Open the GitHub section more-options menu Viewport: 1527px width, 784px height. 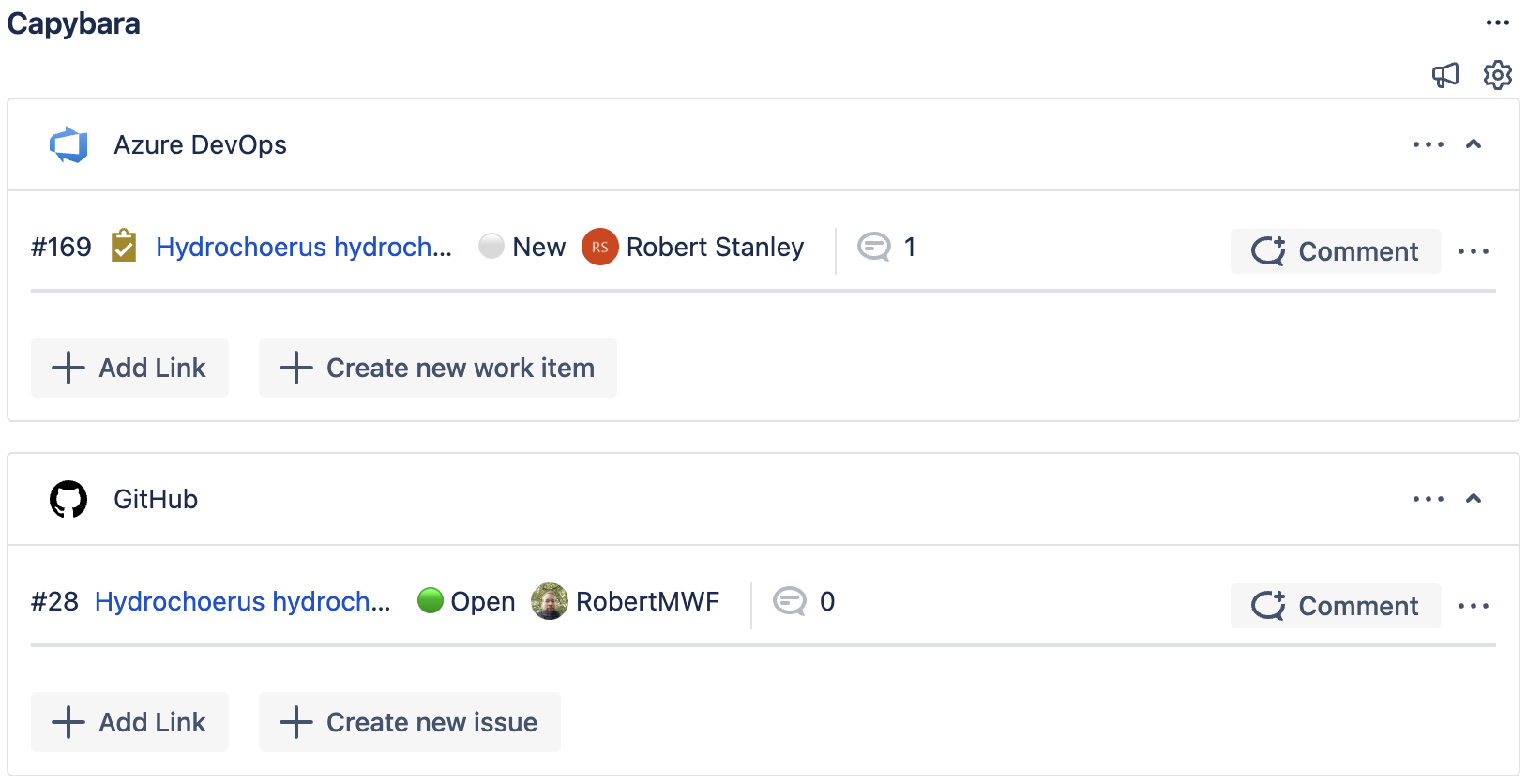pos(1428,499)
